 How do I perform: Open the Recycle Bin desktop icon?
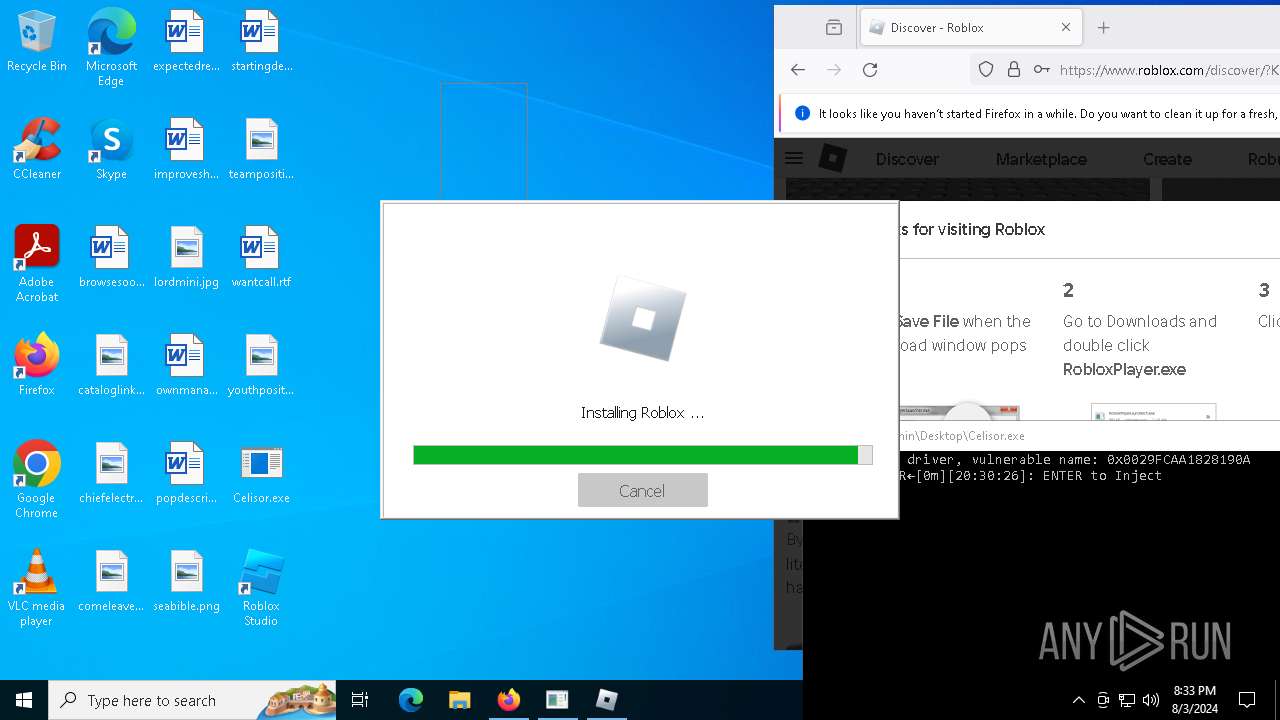(x=37, y=41)
